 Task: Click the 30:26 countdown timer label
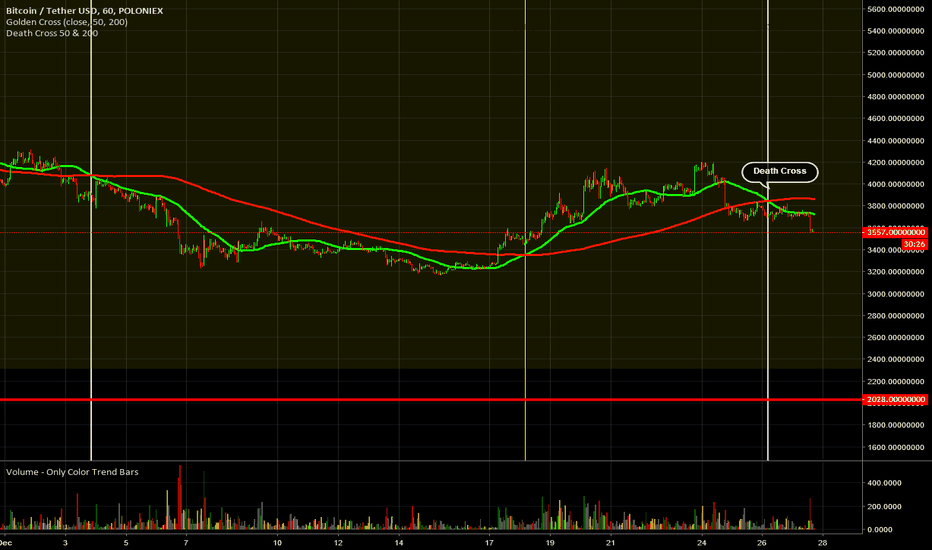pyautogui.click(x=914, y=244)
